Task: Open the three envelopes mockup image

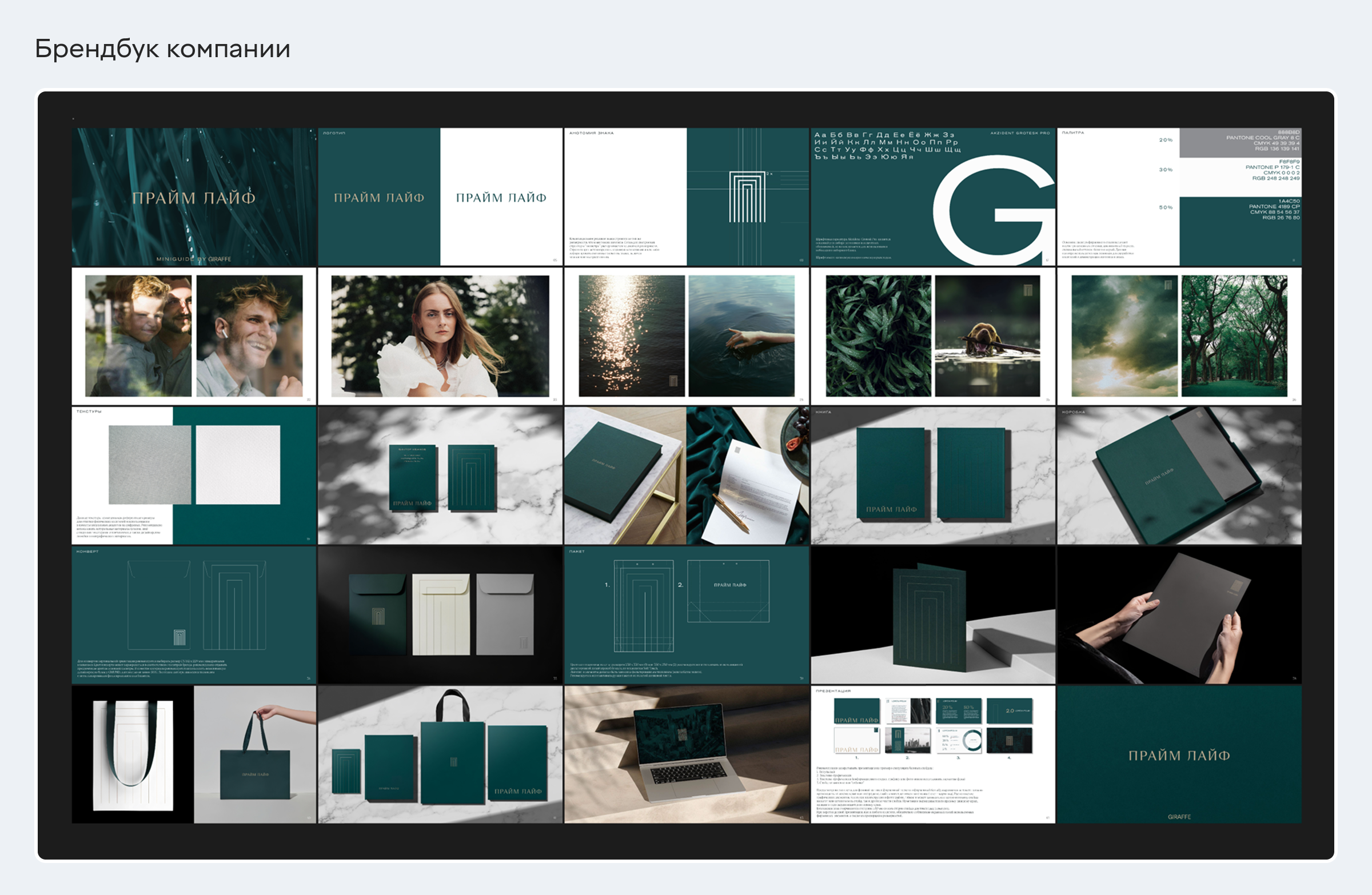Action: 440,615
